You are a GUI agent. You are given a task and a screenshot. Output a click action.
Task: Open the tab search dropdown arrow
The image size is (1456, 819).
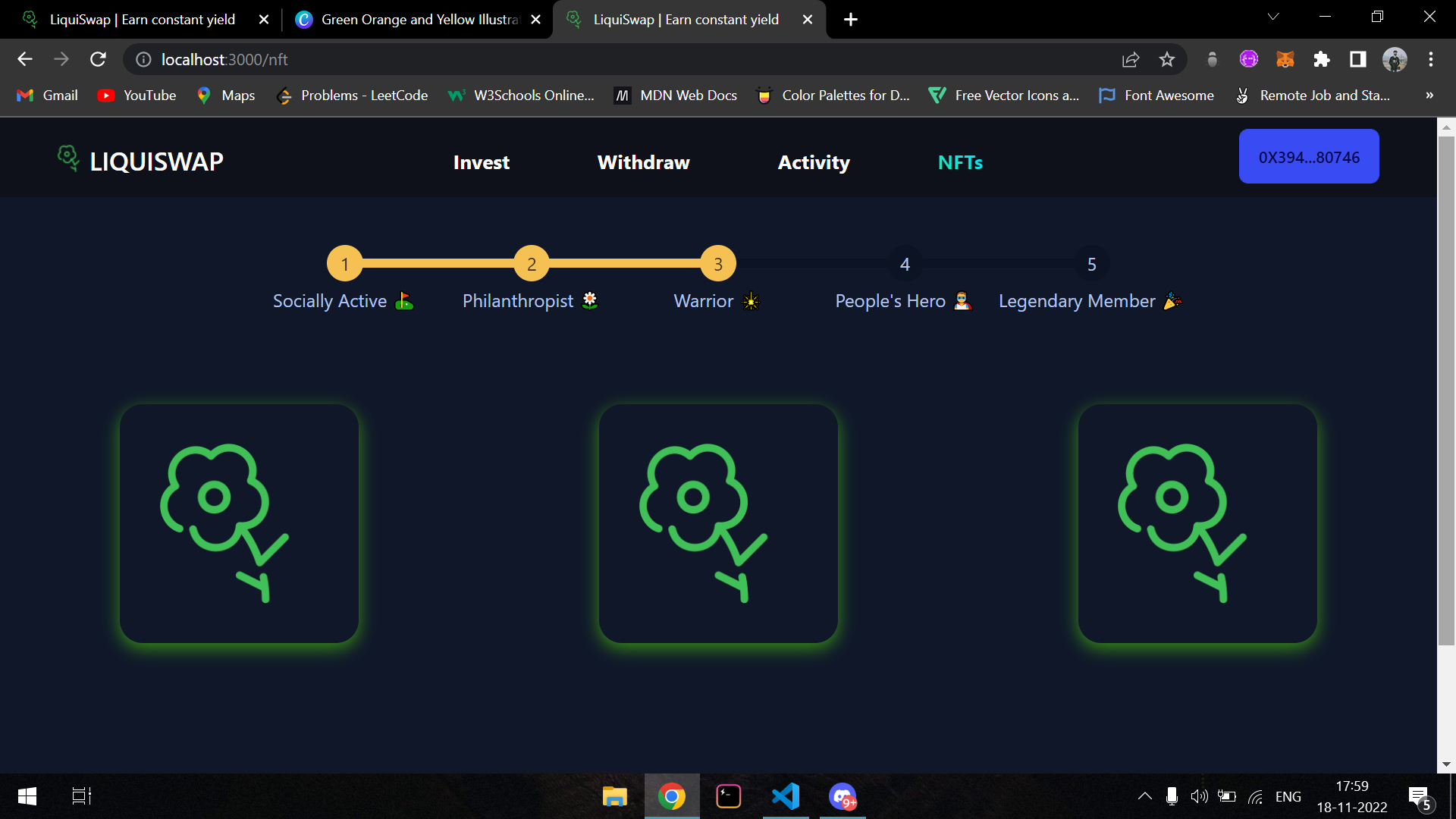[1273, 17]
